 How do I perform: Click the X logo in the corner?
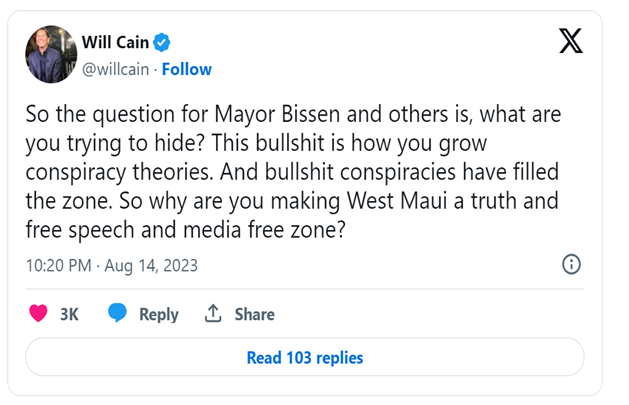coord(570,43)
